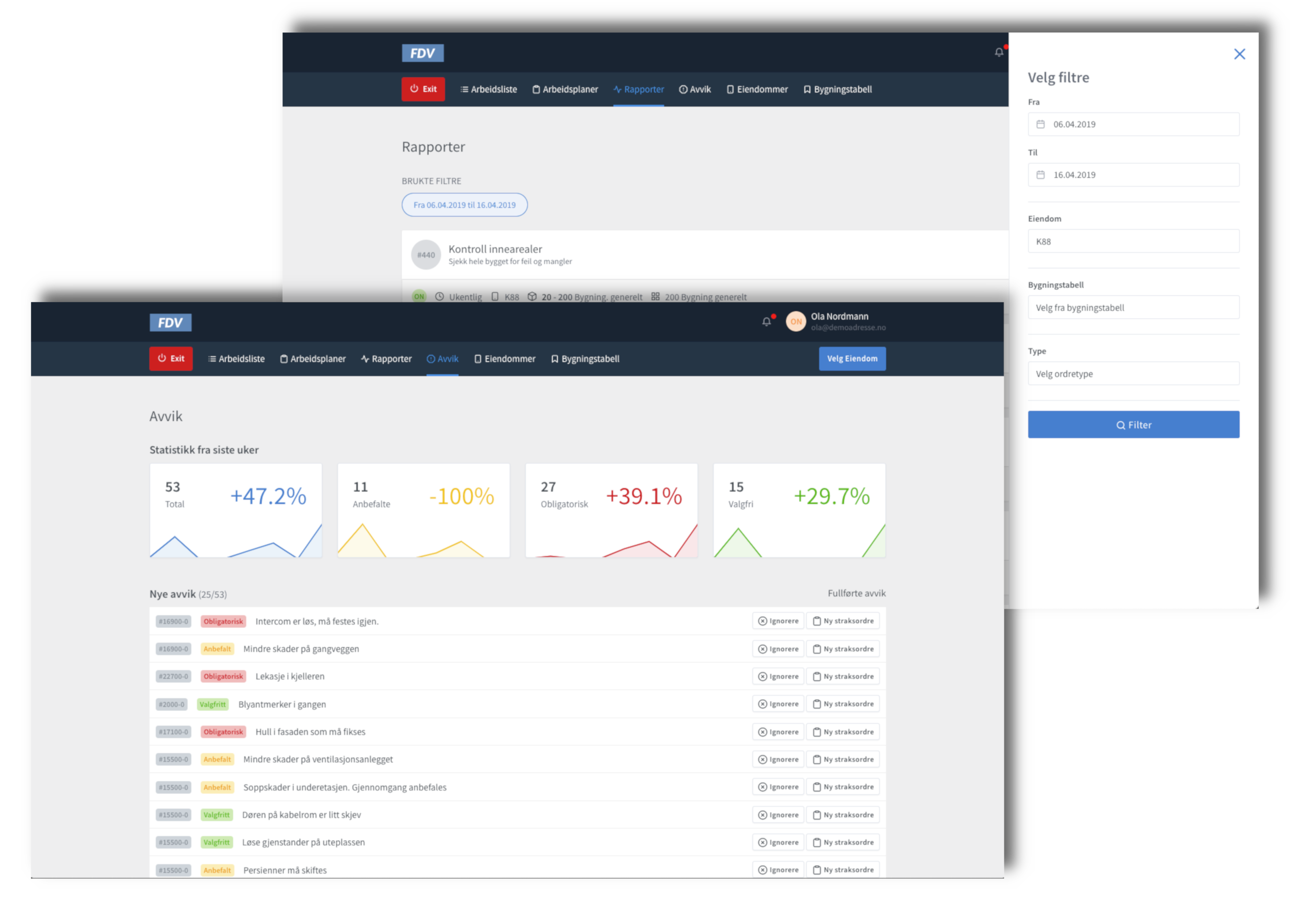Switch to the Arbeidsliste tab
The height and width of the screenshot is (924, 1295).
click(x=236, y=359)
